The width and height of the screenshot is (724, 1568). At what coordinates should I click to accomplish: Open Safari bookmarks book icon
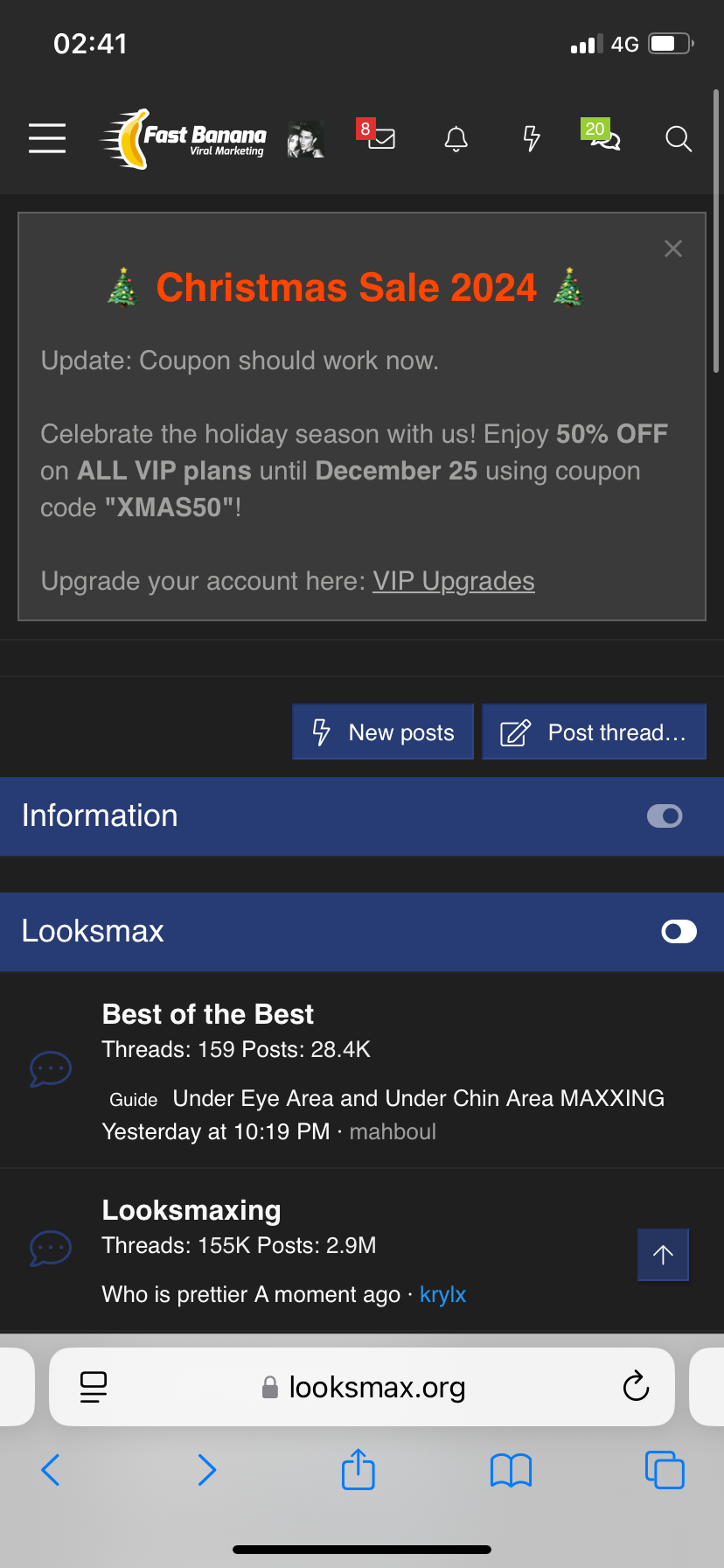point(512,1470)
